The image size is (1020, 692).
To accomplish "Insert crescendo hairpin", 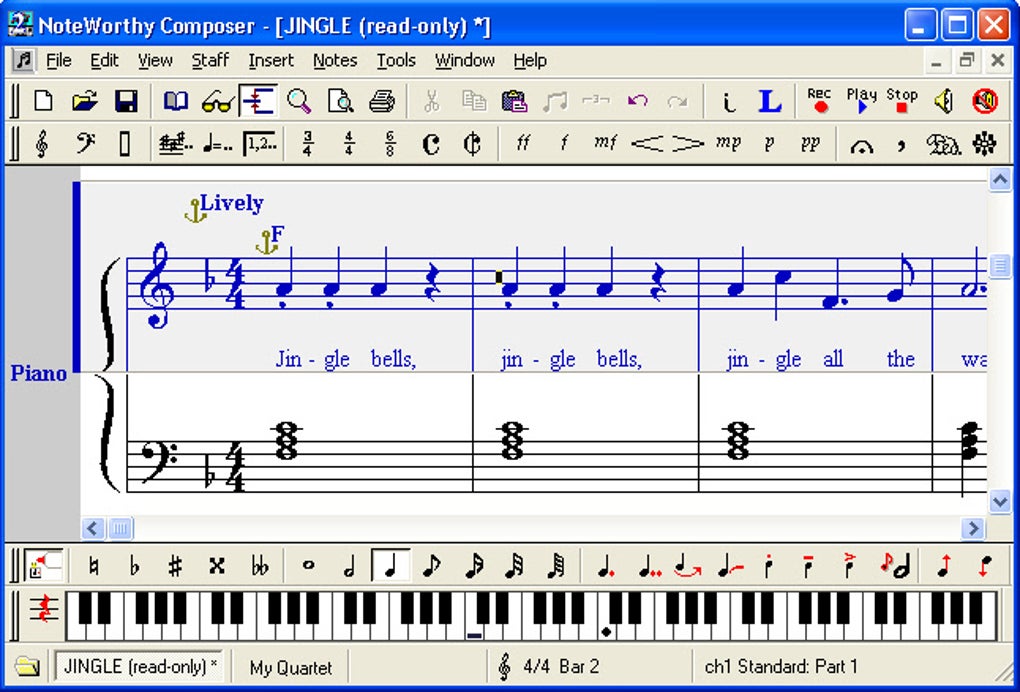I will (x=647, y=144).
